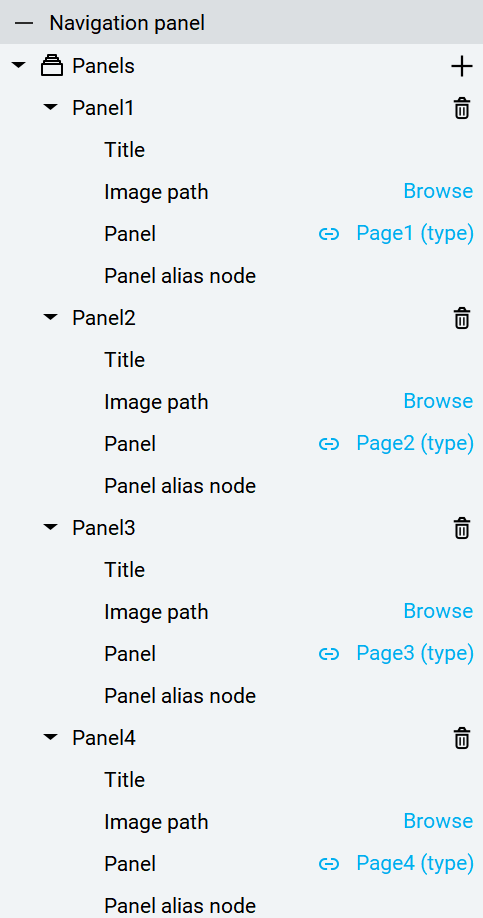The image size is (483, 918).
Task: Collapse the Panel1 node
Action: [52, 108]
